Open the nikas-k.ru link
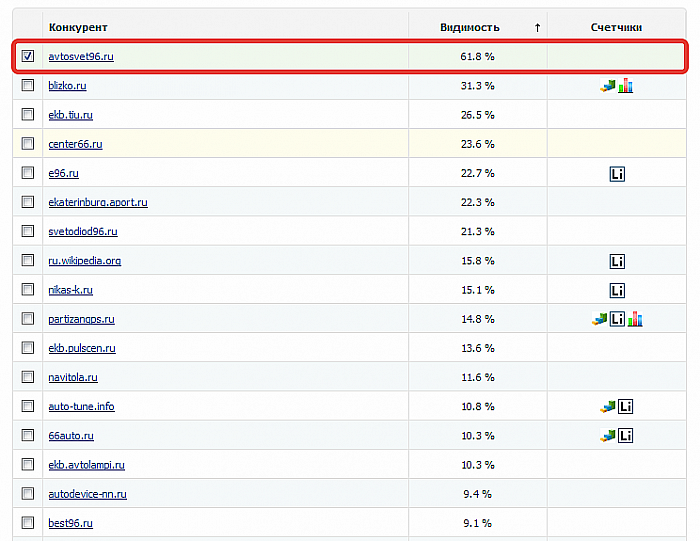This screenshot has width=700, height=541. click(71, 290)
